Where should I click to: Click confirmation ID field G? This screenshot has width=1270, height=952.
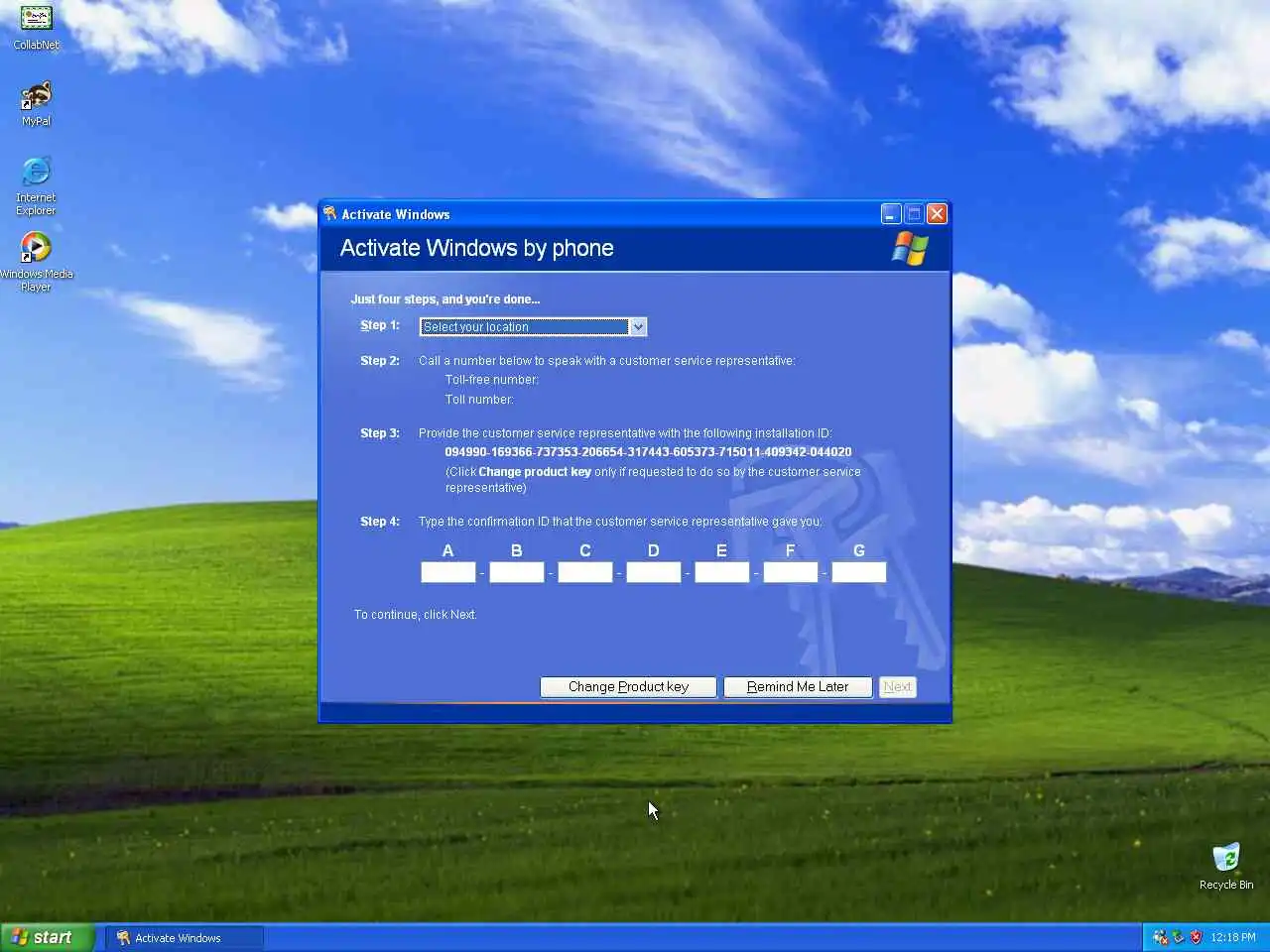pos(859,572)
